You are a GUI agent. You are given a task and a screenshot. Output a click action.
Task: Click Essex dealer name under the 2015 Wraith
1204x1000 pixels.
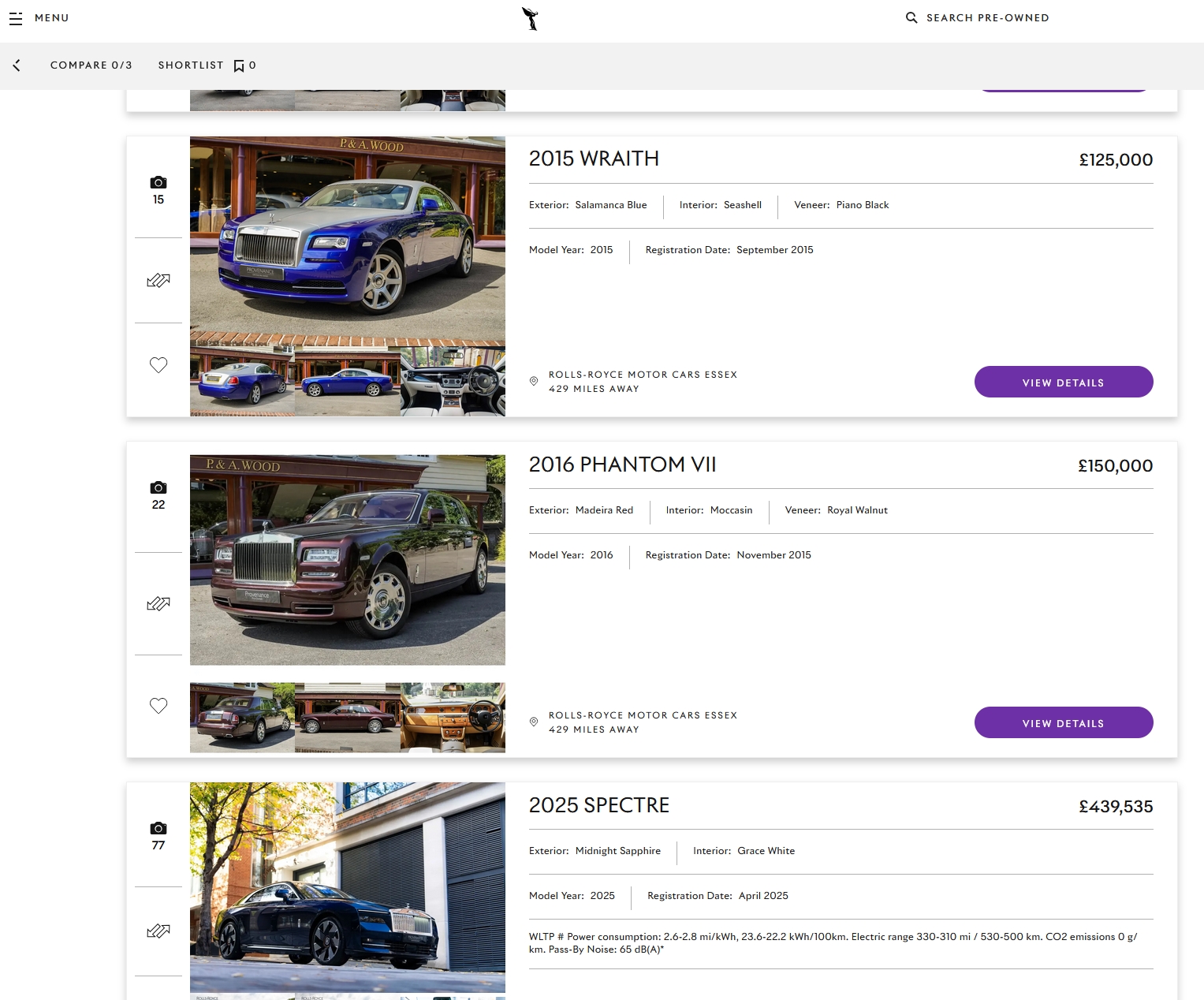643,375
